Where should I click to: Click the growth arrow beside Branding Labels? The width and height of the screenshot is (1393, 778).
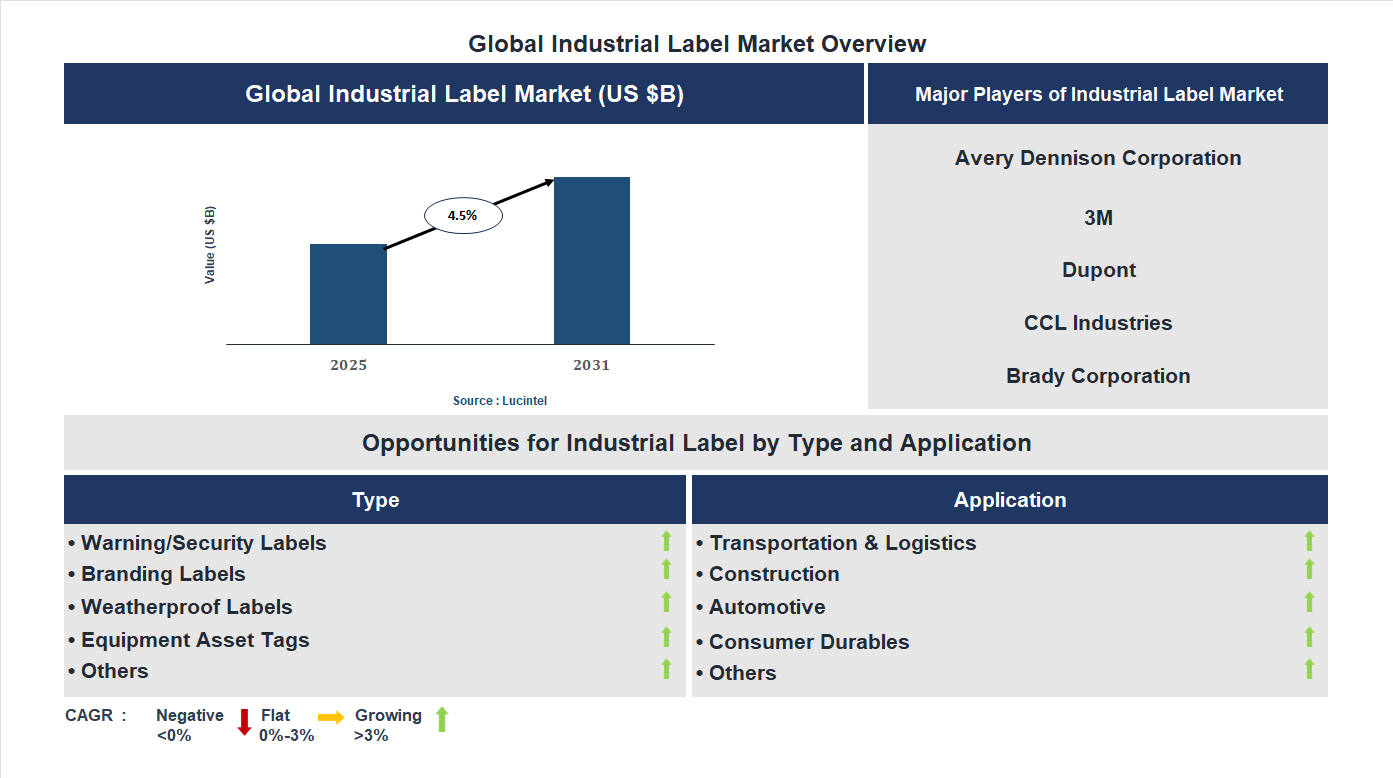point(666,571)
